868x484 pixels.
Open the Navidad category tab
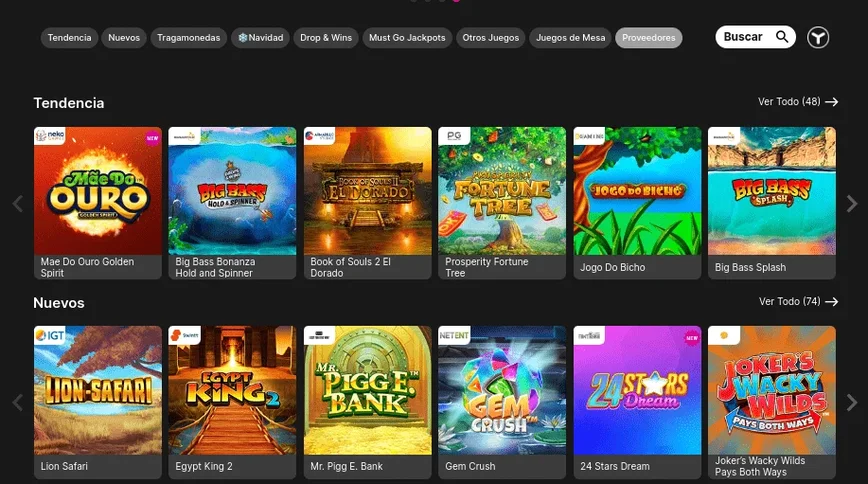pyautogui.click(x=259, y=38)
